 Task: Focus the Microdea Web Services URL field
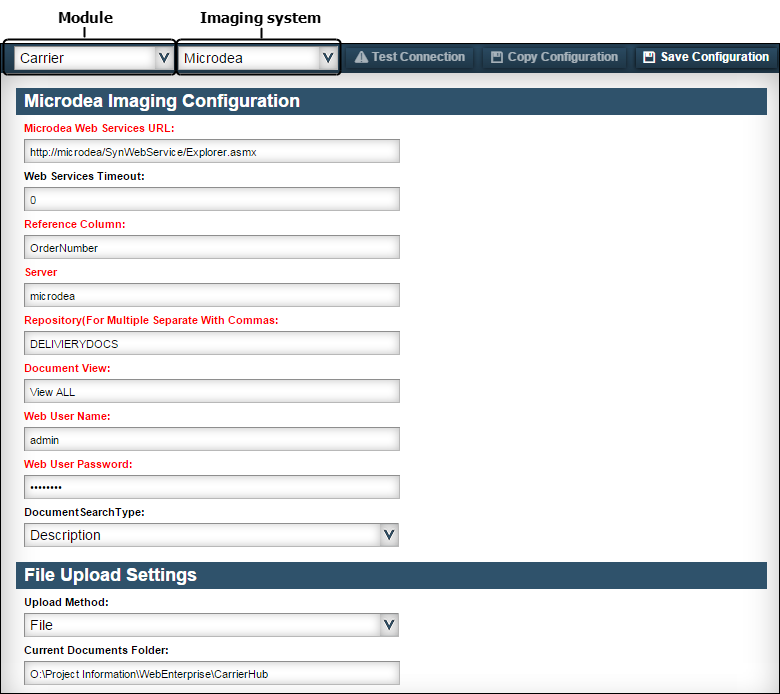pyautogui.click(x=211, y=151)
